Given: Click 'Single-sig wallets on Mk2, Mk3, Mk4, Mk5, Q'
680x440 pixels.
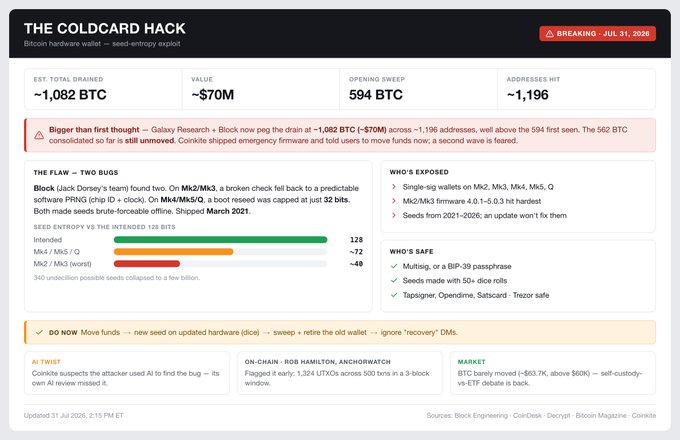Looking at the screenshot, I should tap(478, 187).
